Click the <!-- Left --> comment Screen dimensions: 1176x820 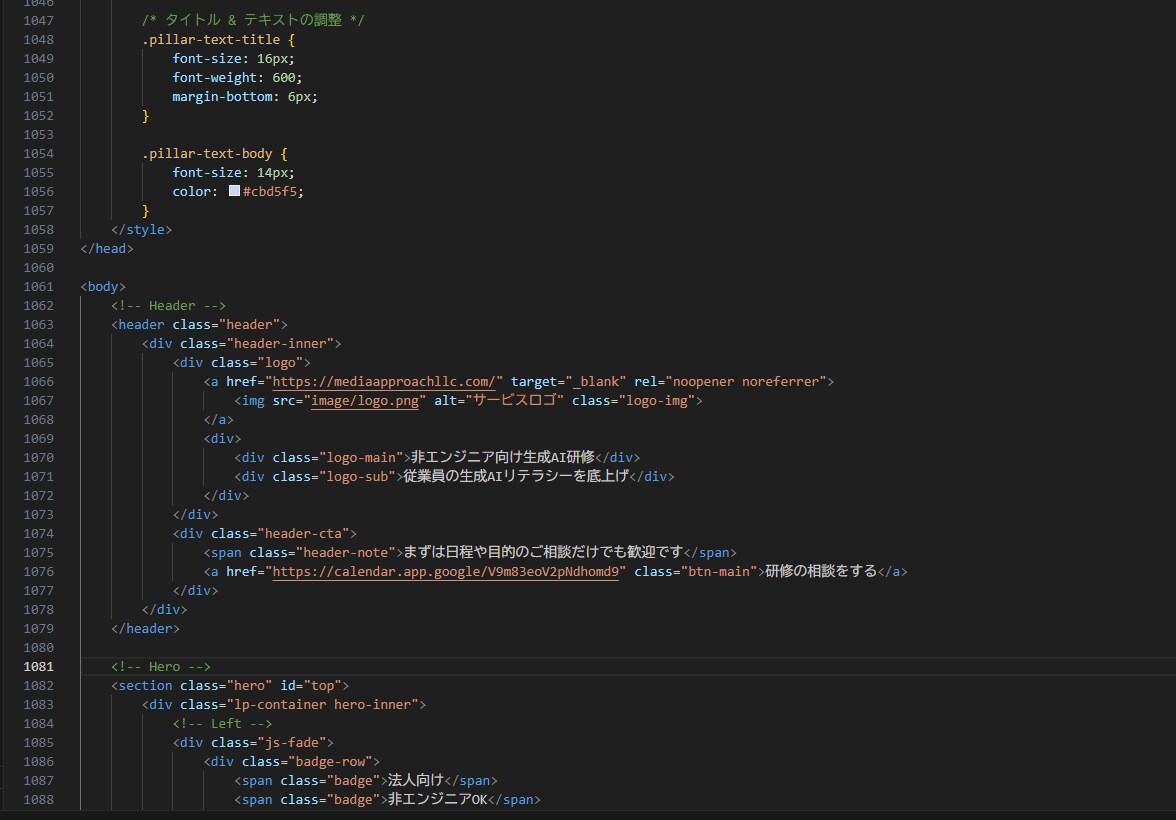pyautogui.click(x=222, y=723)
